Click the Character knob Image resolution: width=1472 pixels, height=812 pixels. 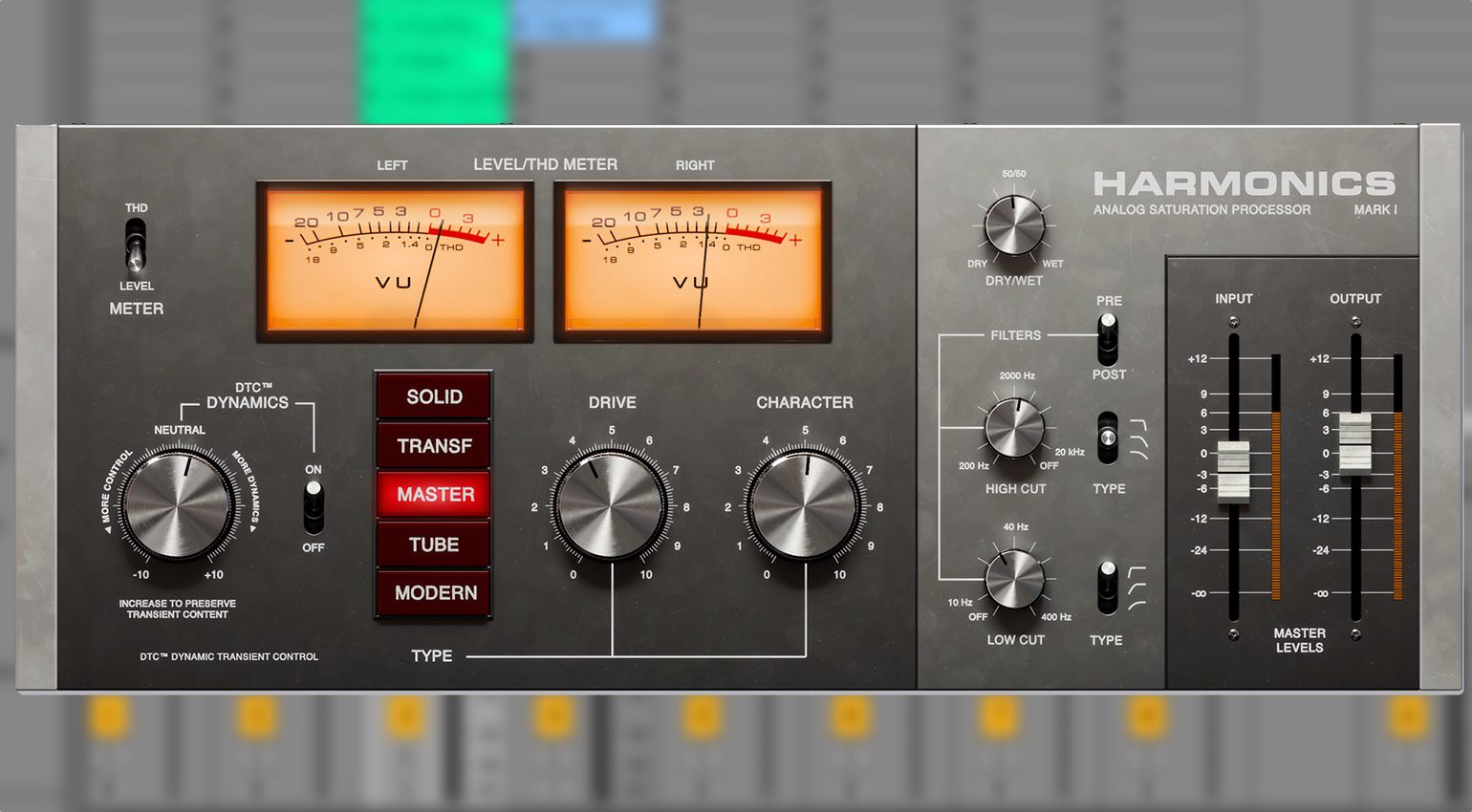pyautogui.click(x=804, y=503)
